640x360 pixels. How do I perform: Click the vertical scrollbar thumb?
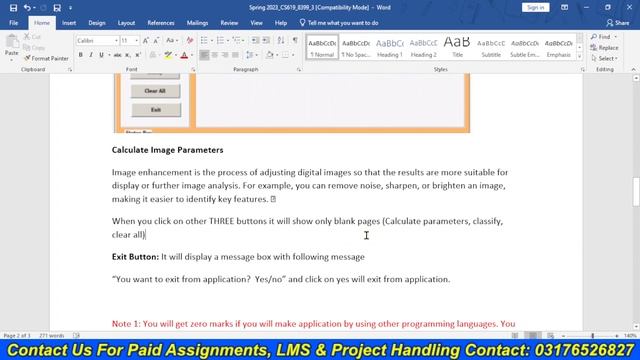(x=636, y=192)
